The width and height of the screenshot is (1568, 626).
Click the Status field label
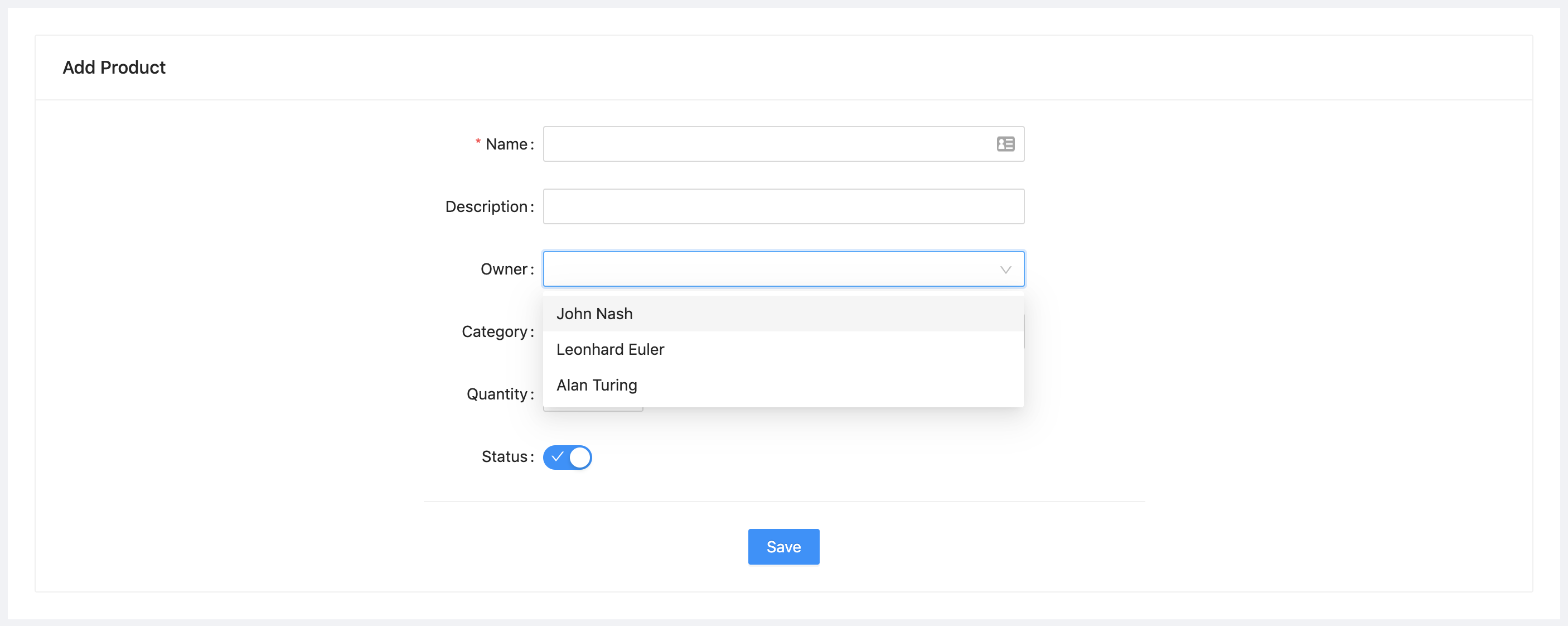click(504, 457)
